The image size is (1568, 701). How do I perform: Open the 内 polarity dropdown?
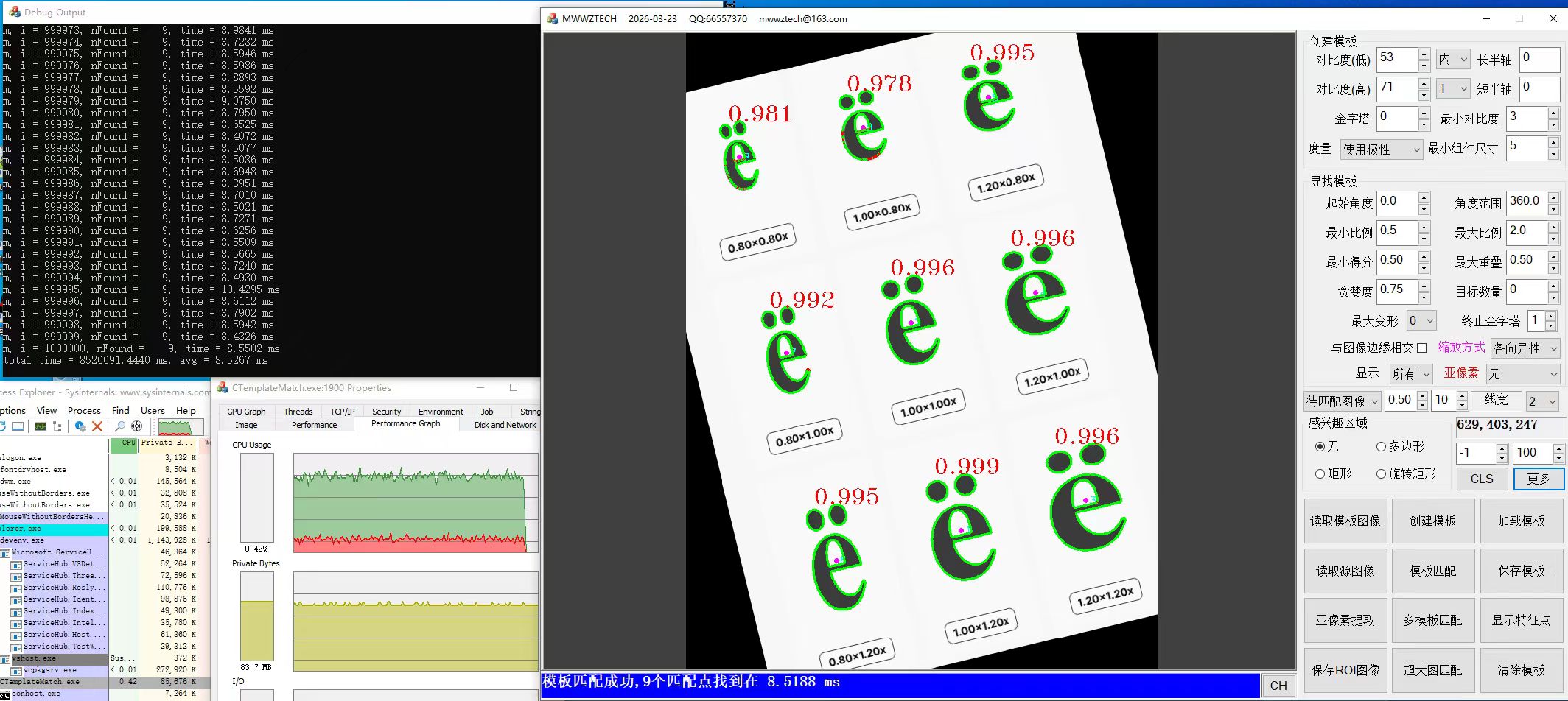tap(1452, 59)
